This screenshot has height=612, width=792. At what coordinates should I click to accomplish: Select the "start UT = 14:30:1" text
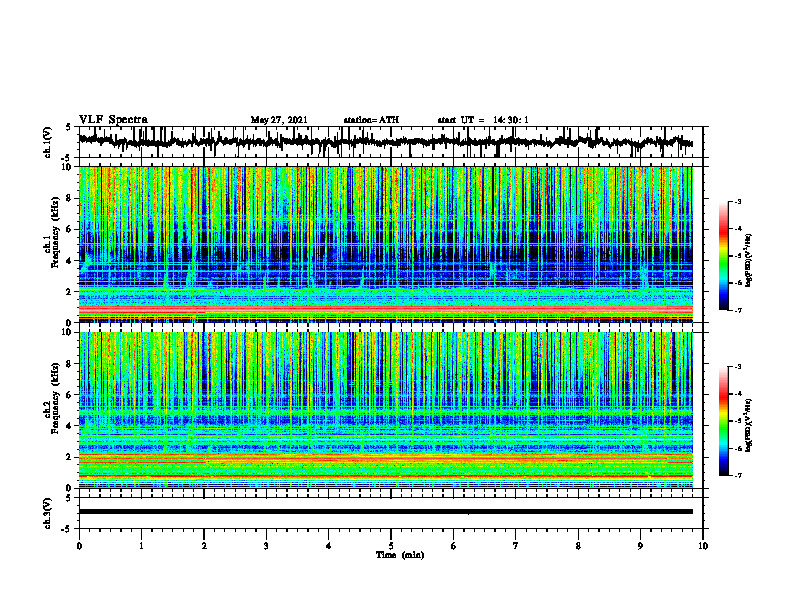coord(483,120)
